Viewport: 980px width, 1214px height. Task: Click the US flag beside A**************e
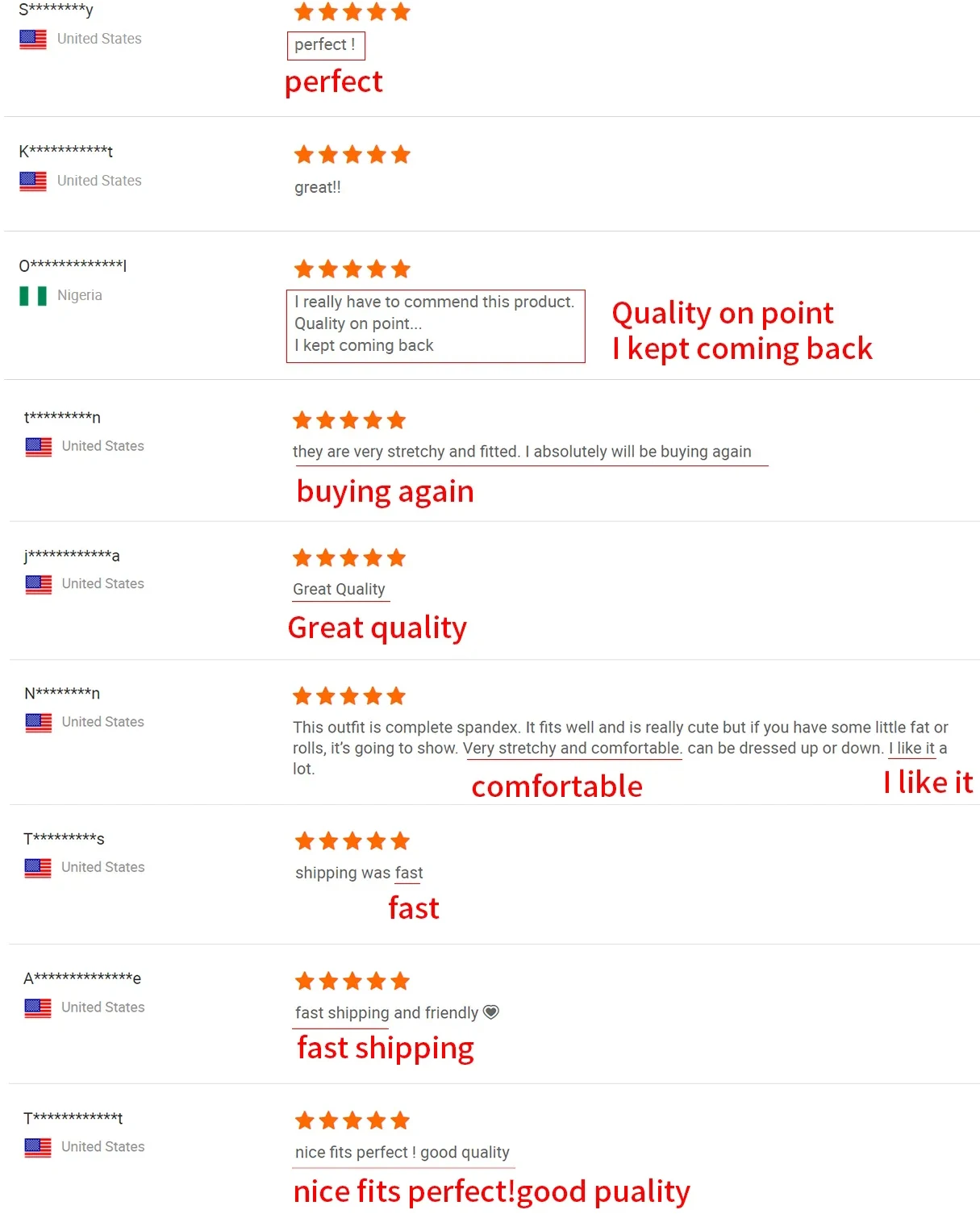point(38,1008)
